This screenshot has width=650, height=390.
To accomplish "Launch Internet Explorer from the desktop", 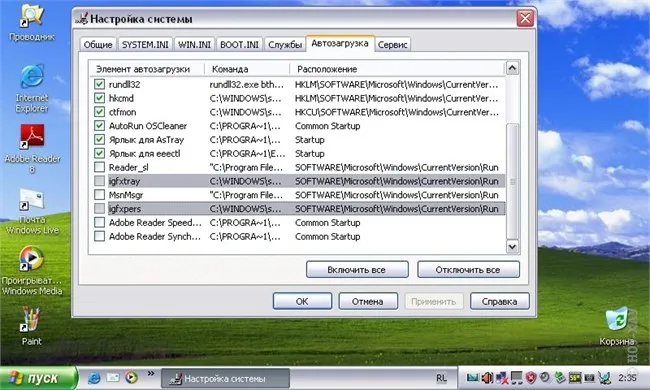I will coord(32,88).
